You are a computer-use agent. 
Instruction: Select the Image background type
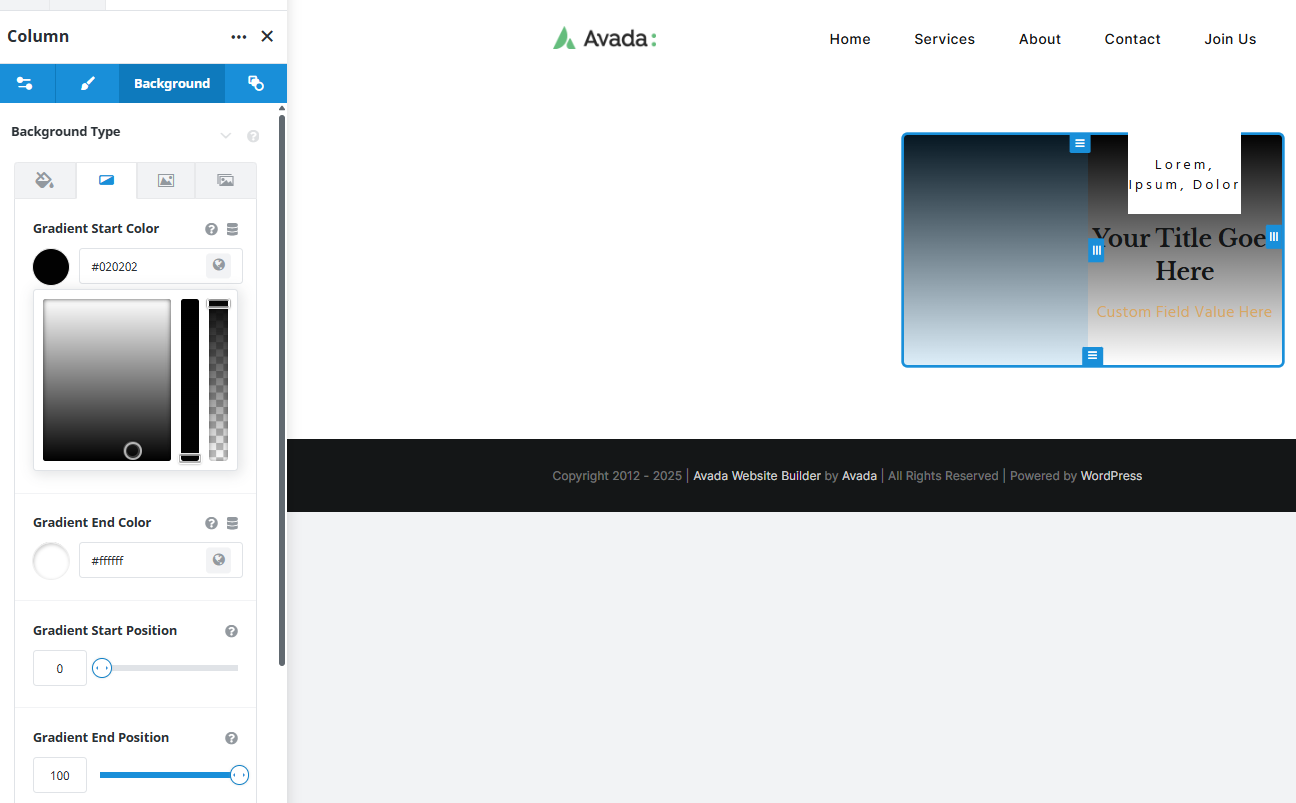(x=165, y=180)
